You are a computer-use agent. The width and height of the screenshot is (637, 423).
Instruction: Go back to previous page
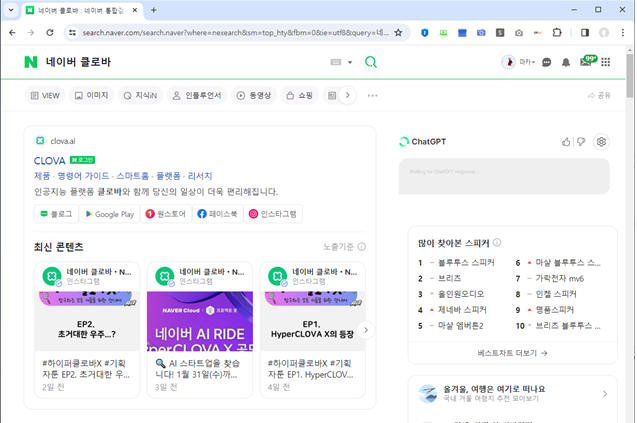point(12,33)
